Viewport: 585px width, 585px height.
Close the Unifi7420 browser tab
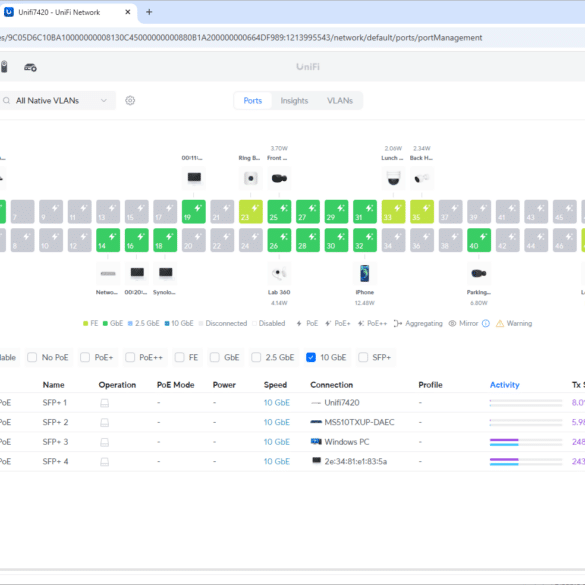(x=128, y=12)
